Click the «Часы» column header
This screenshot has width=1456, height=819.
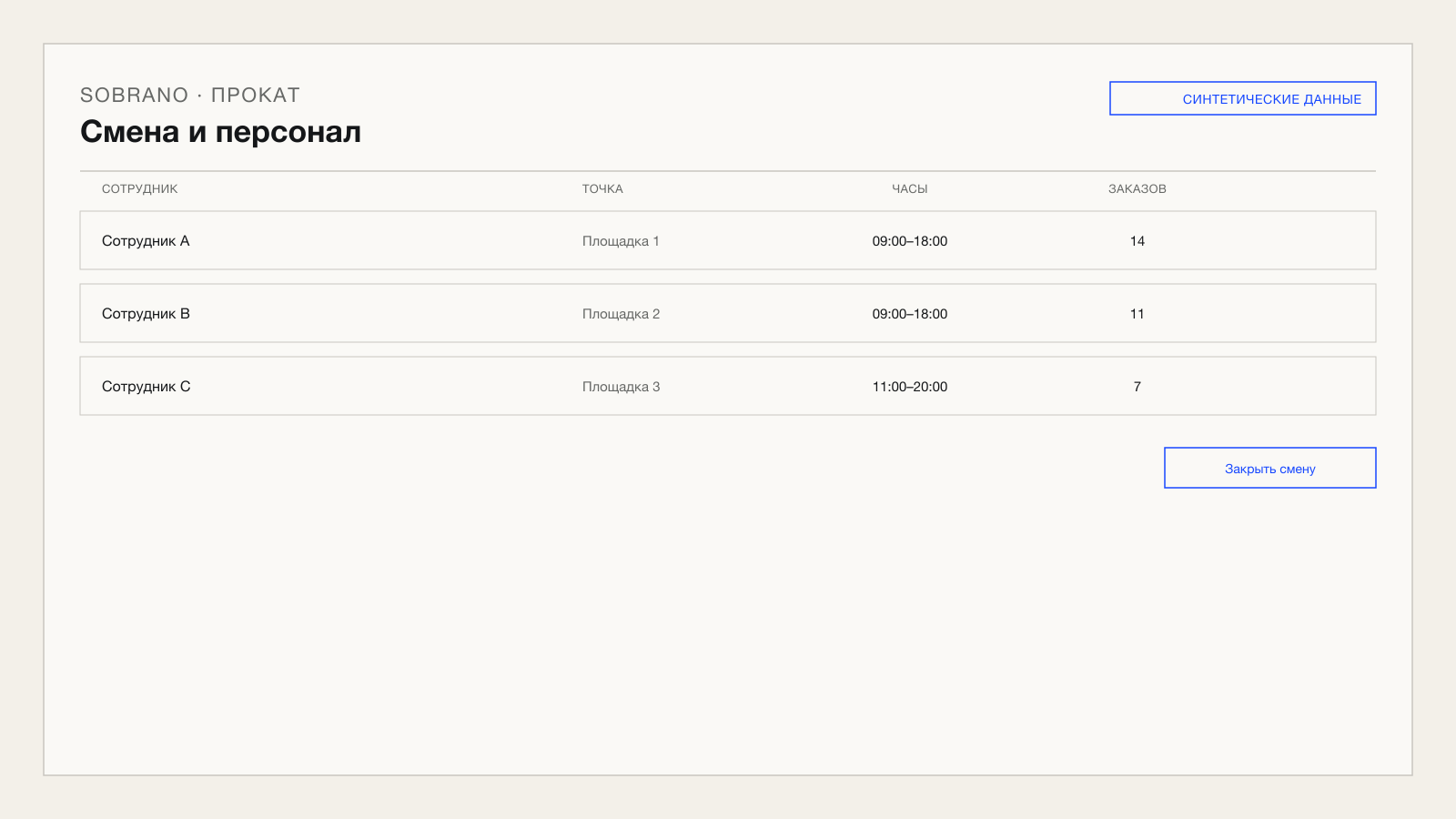[910, 189]
